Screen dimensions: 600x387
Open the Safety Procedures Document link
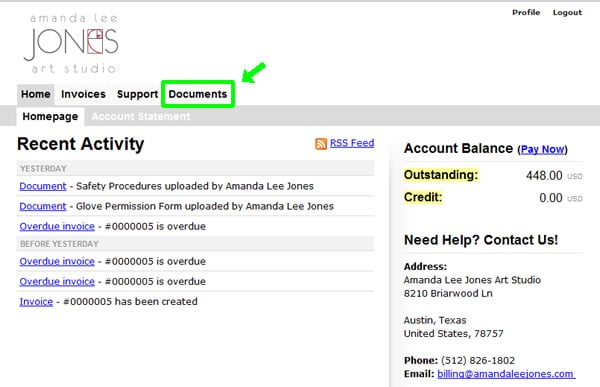click(43, 186)
